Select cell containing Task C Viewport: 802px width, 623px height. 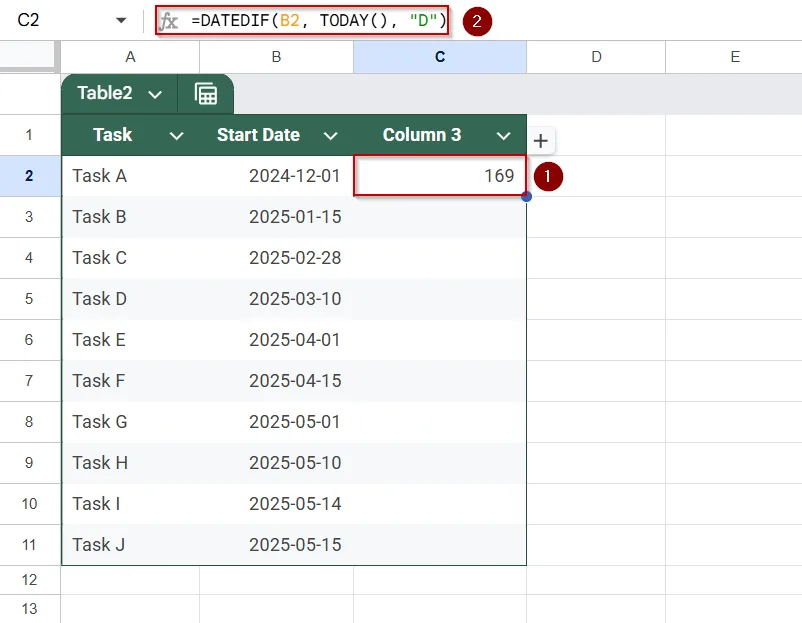coord(130,258)
